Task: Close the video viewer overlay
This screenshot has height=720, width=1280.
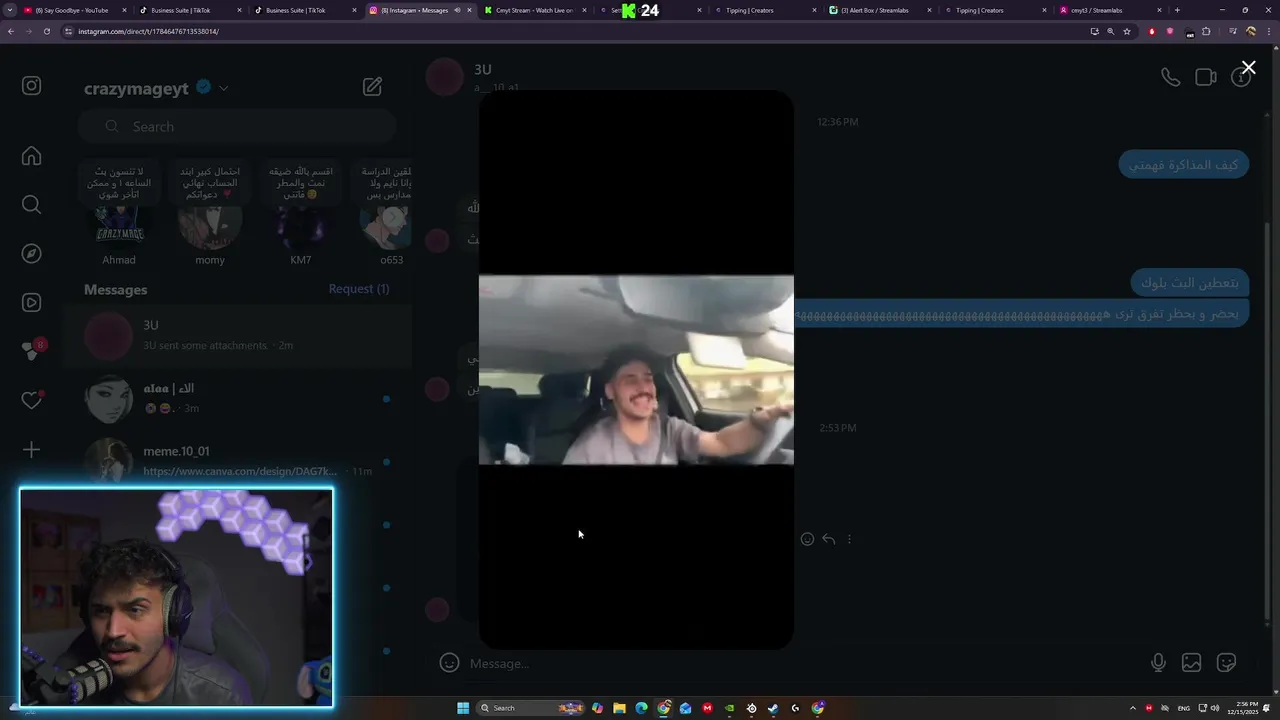Action: 1248,68
